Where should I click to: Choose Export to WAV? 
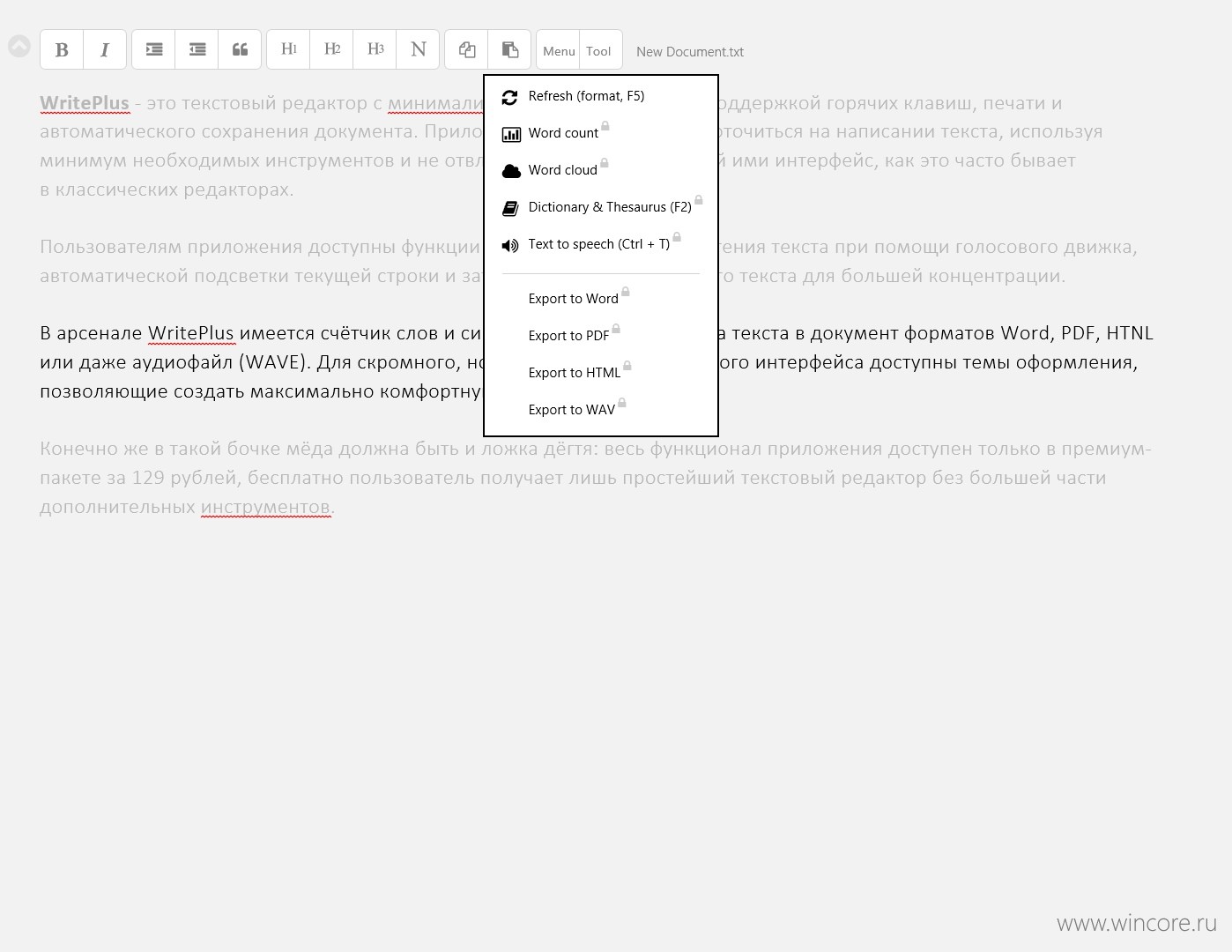(x=601, y=410)
